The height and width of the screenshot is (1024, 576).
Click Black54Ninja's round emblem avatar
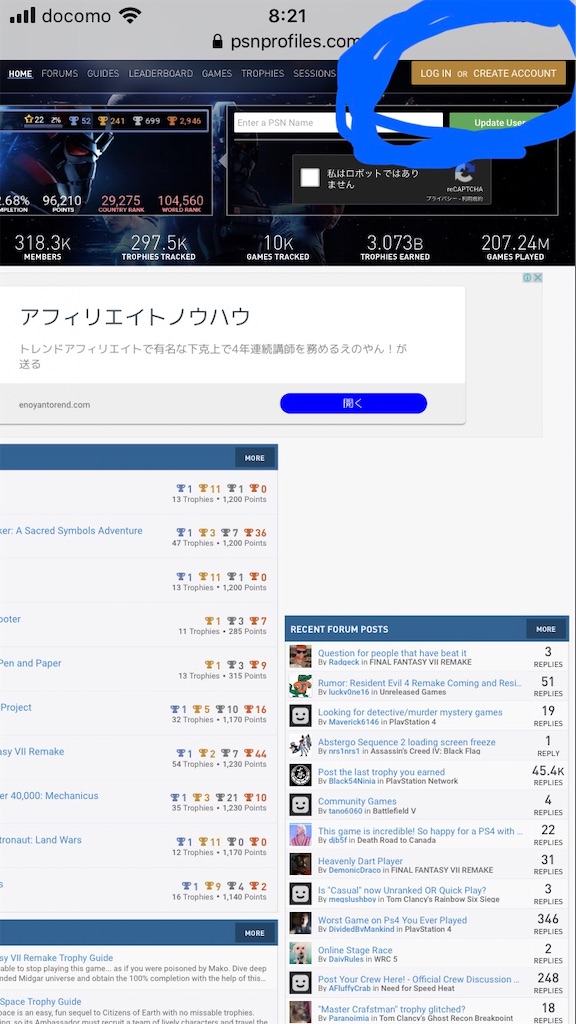click(x=300, y=775)
